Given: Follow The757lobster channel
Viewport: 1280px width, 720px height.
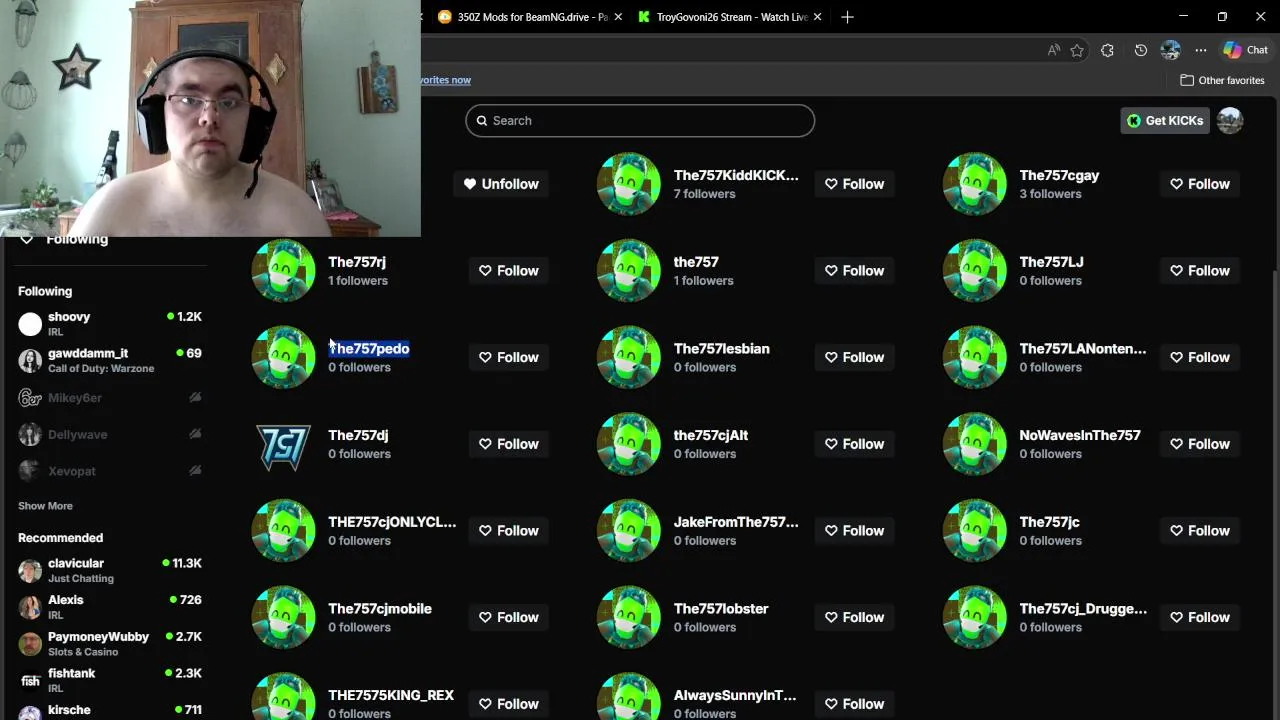Looking at the screenshot, I should 855,617.
